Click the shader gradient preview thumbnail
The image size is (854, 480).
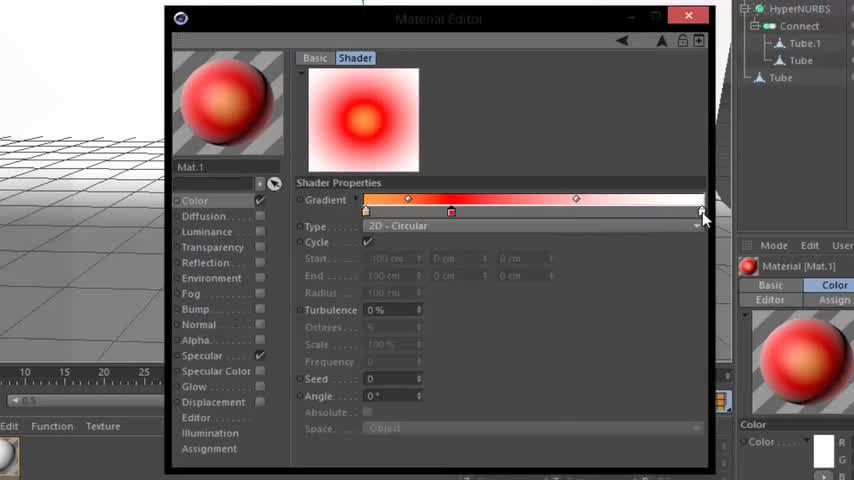pos(364,120)
